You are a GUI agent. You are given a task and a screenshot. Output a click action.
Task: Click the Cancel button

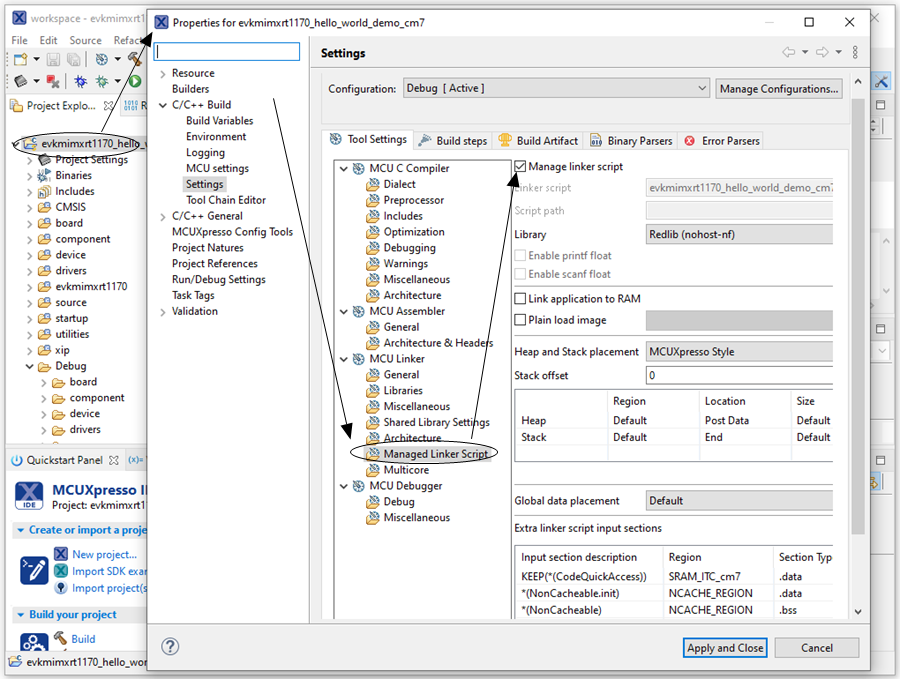(817, 647)
